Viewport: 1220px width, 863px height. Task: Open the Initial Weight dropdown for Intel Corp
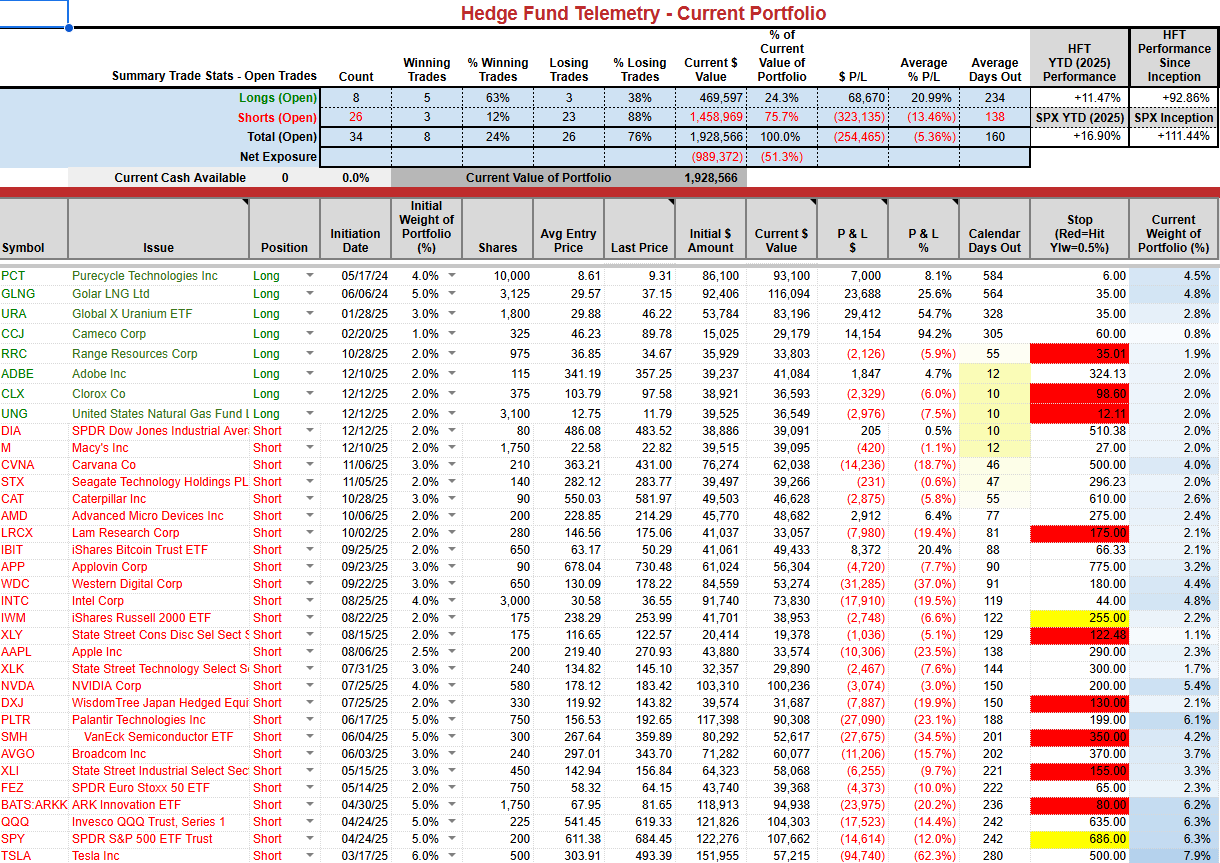453,601
